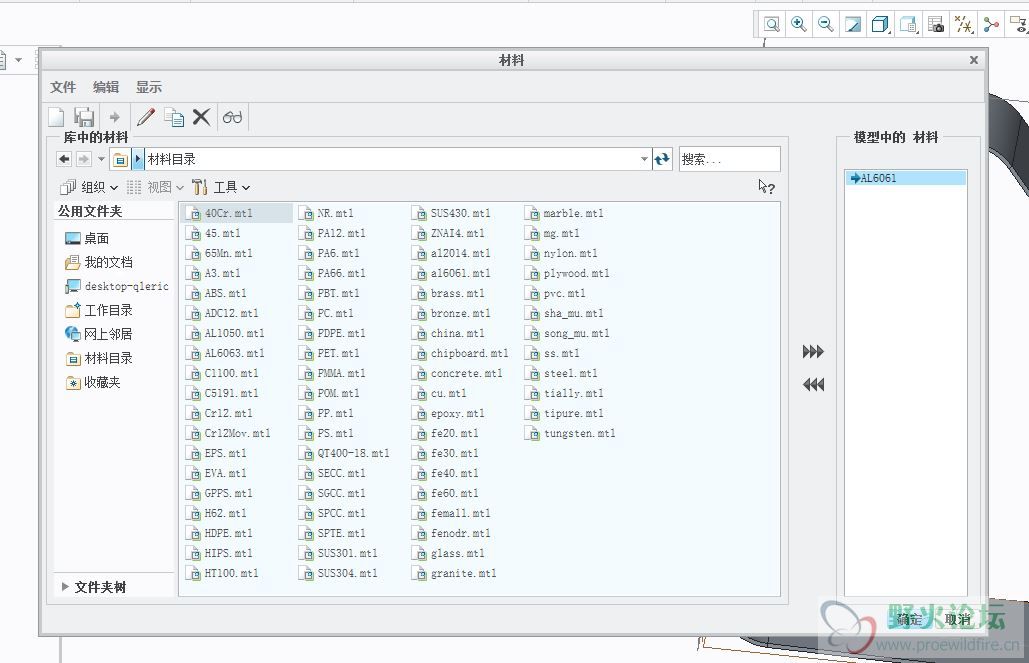The height and width of the screenshot is (663, 1029).
Task: Click the glasses show material icon
Action: (x=233, y=117)
